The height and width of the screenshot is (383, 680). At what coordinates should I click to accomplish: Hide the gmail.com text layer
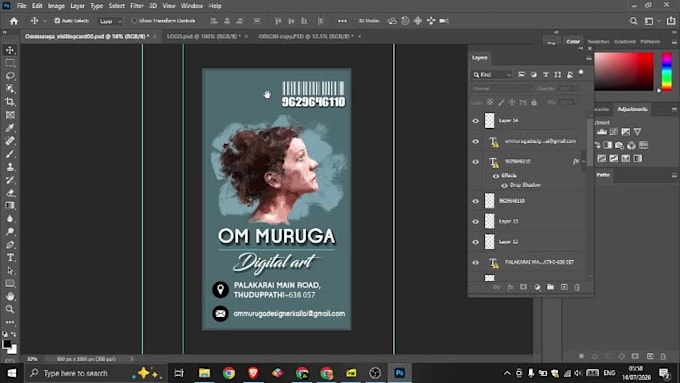click(476, 141)
